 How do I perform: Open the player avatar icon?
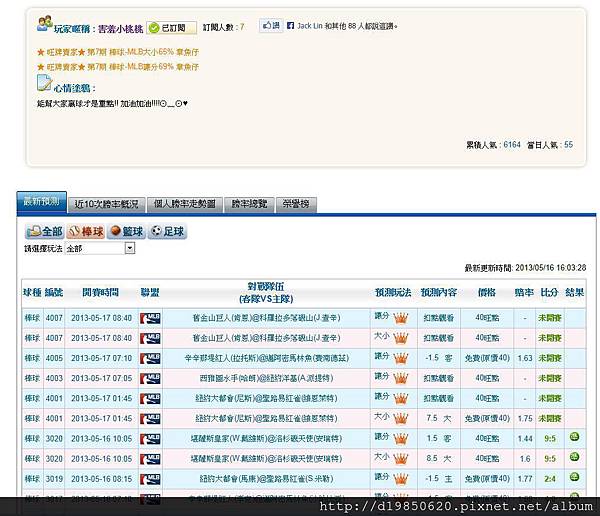tap(45, 24)
